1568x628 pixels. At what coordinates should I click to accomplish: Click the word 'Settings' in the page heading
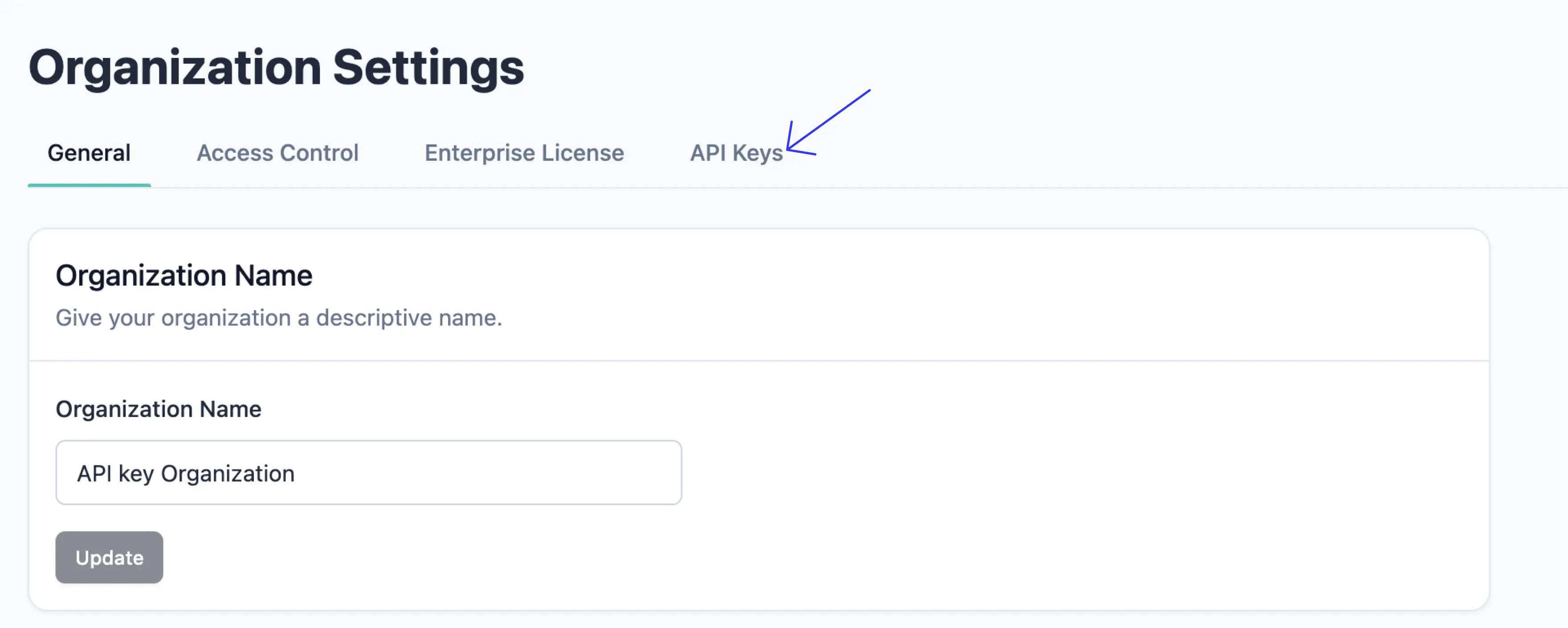428,67
